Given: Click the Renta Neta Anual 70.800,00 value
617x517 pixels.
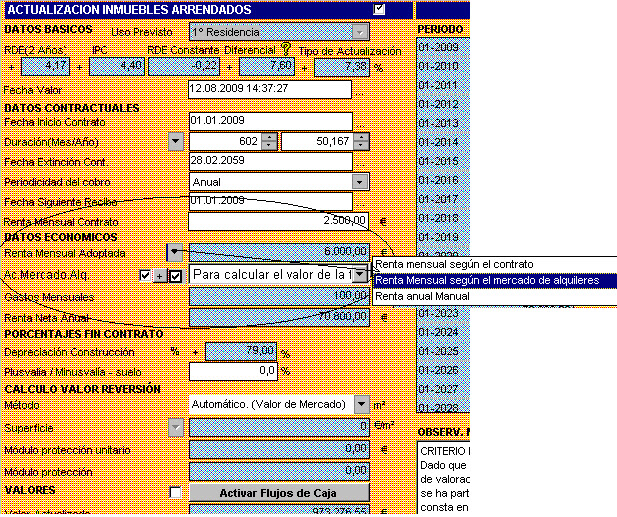Looking at the screenshot, I should [x=279, y=318].
